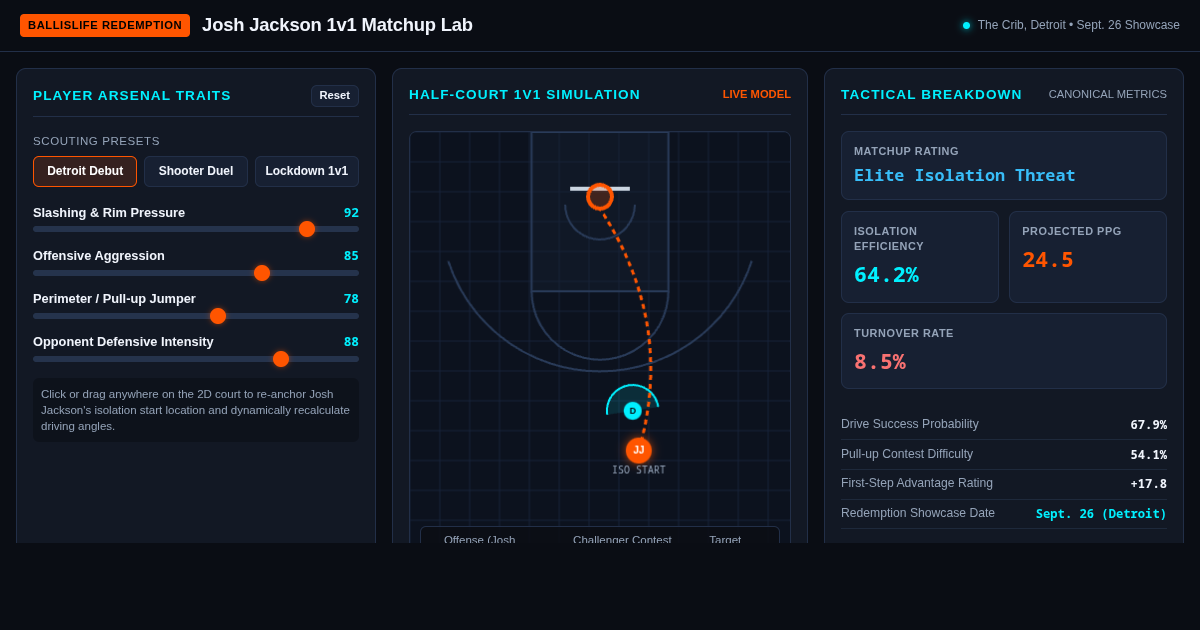Click the Drive Success Probability label

coord(910,424)
